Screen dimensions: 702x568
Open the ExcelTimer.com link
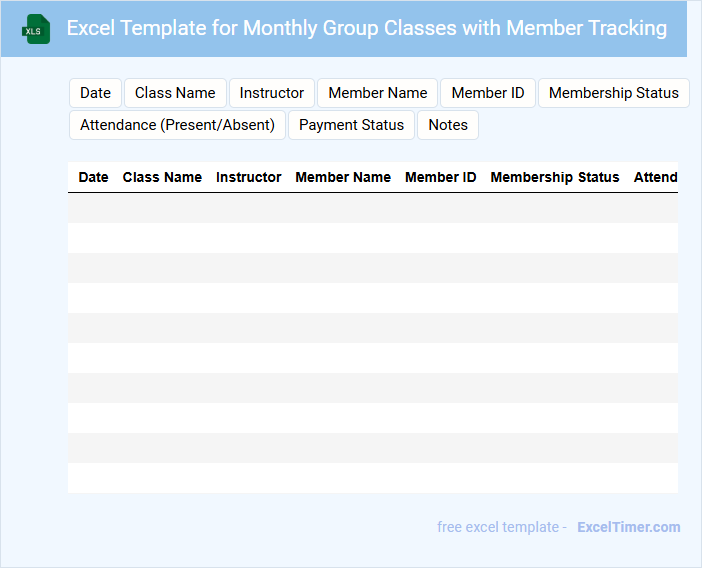[628, 527]
